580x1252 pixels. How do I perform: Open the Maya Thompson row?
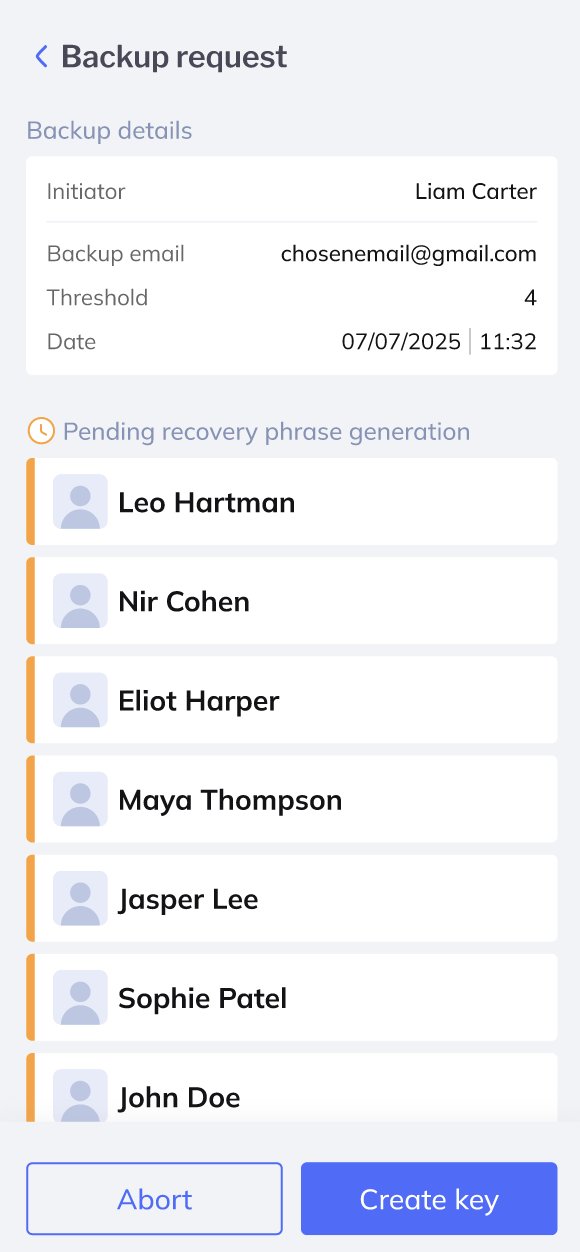point(291,799)
